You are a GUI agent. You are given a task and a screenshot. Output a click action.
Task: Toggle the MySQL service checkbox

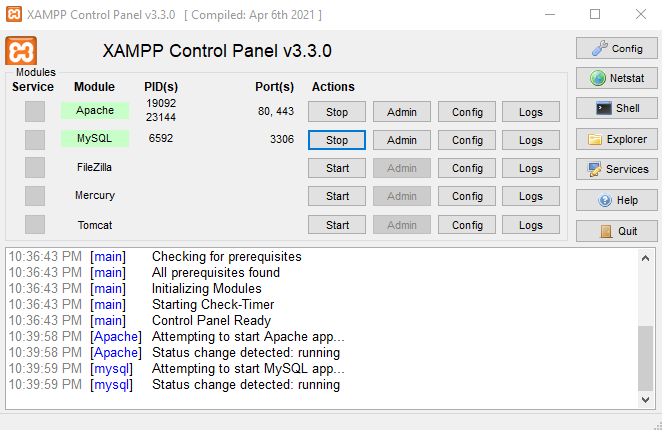pos(35,139)
